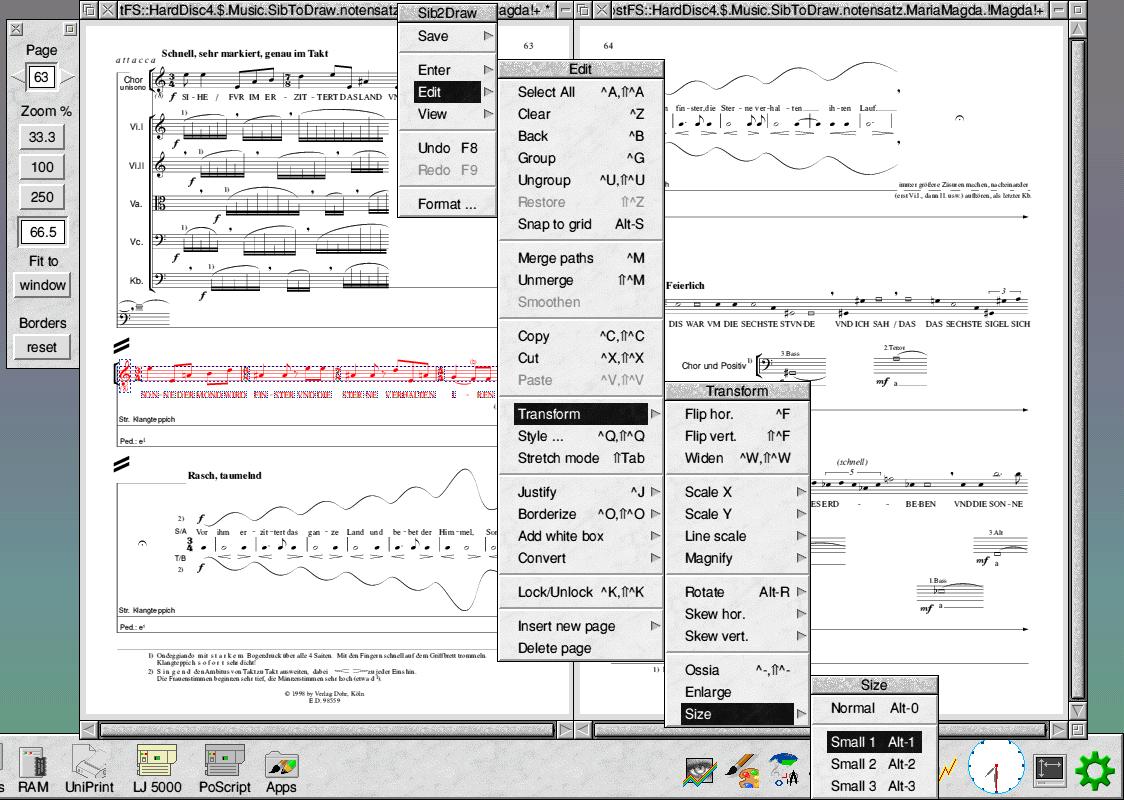This screenshot has height=800, width=1124.
Task: Click the Fit to window button
Action: point(42,285)
